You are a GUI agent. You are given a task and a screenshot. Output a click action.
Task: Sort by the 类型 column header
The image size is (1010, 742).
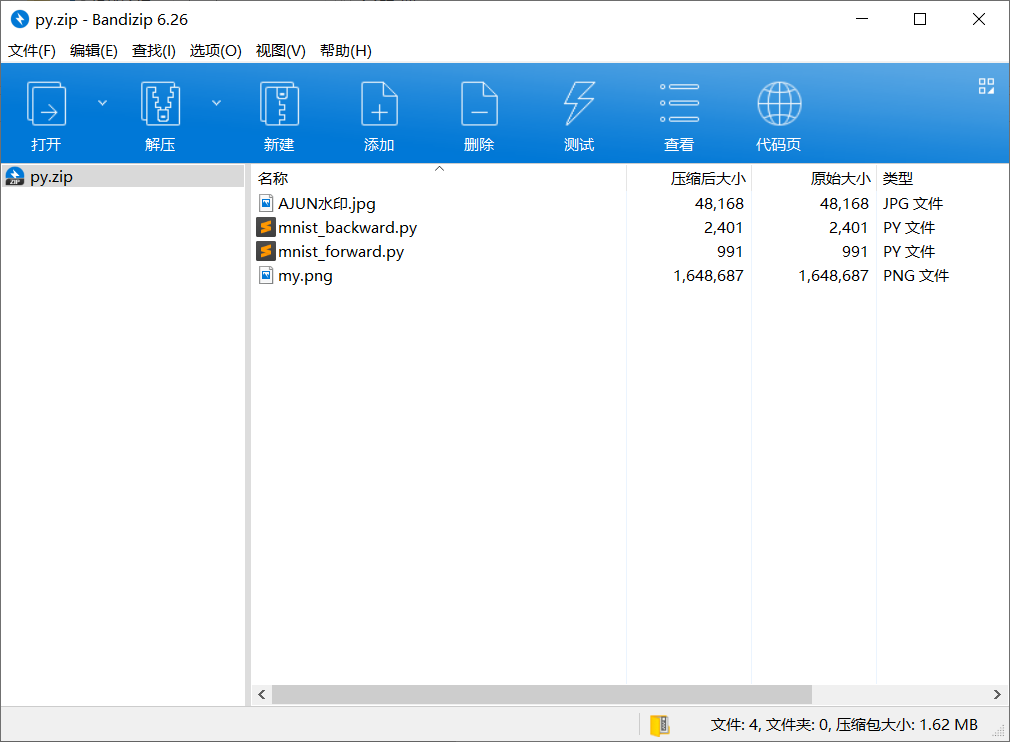pos(898,178)
